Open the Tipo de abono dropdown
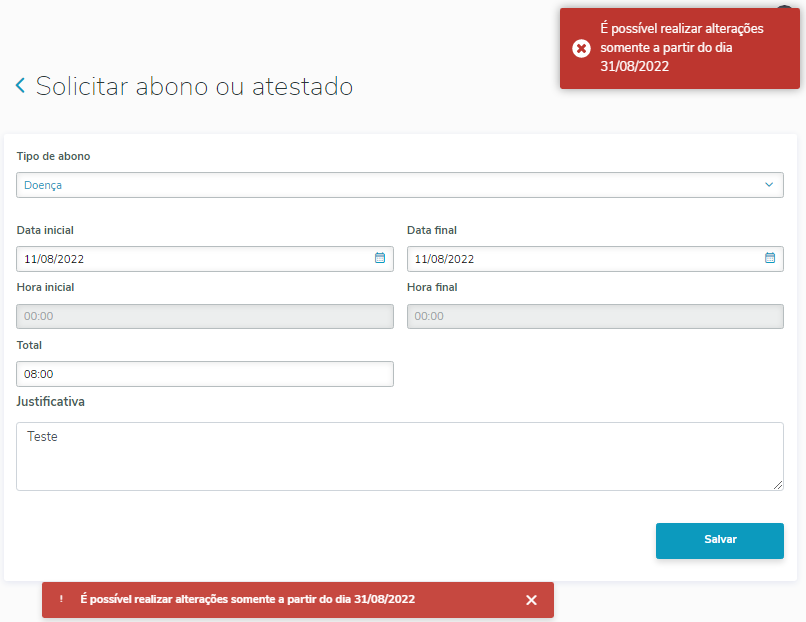 pyautogui.click(x=400, y=185)
